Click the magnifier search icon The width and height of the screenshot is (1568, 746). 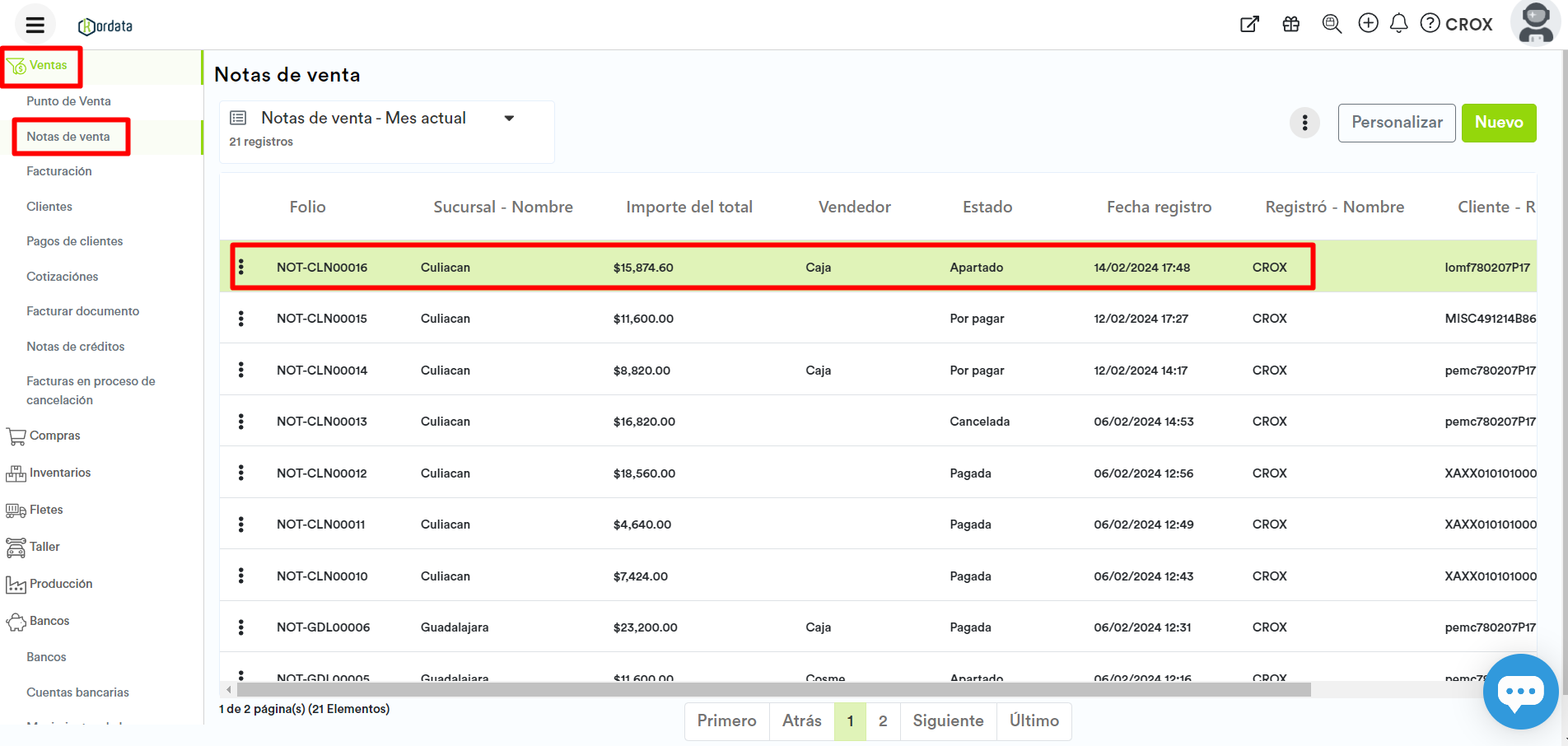[x=1331, y=24]
